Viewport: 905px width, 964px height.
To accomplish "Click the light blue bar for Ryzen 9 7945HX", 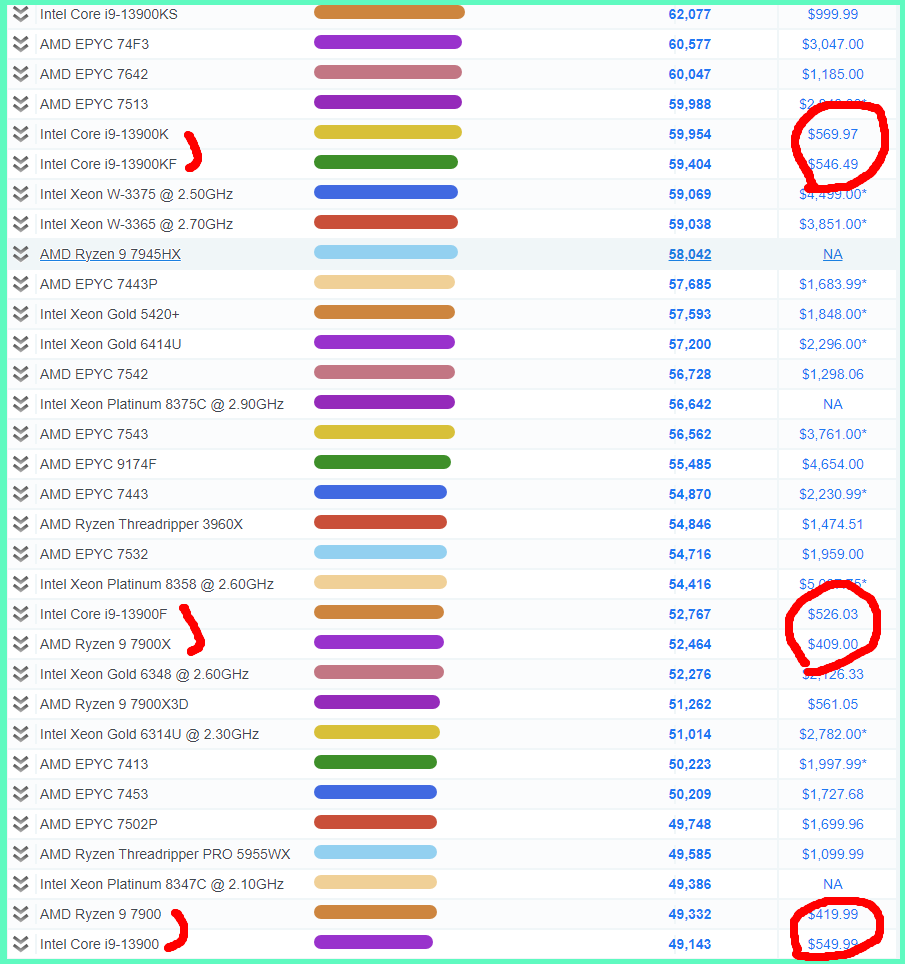I will [x=385, y=252].
